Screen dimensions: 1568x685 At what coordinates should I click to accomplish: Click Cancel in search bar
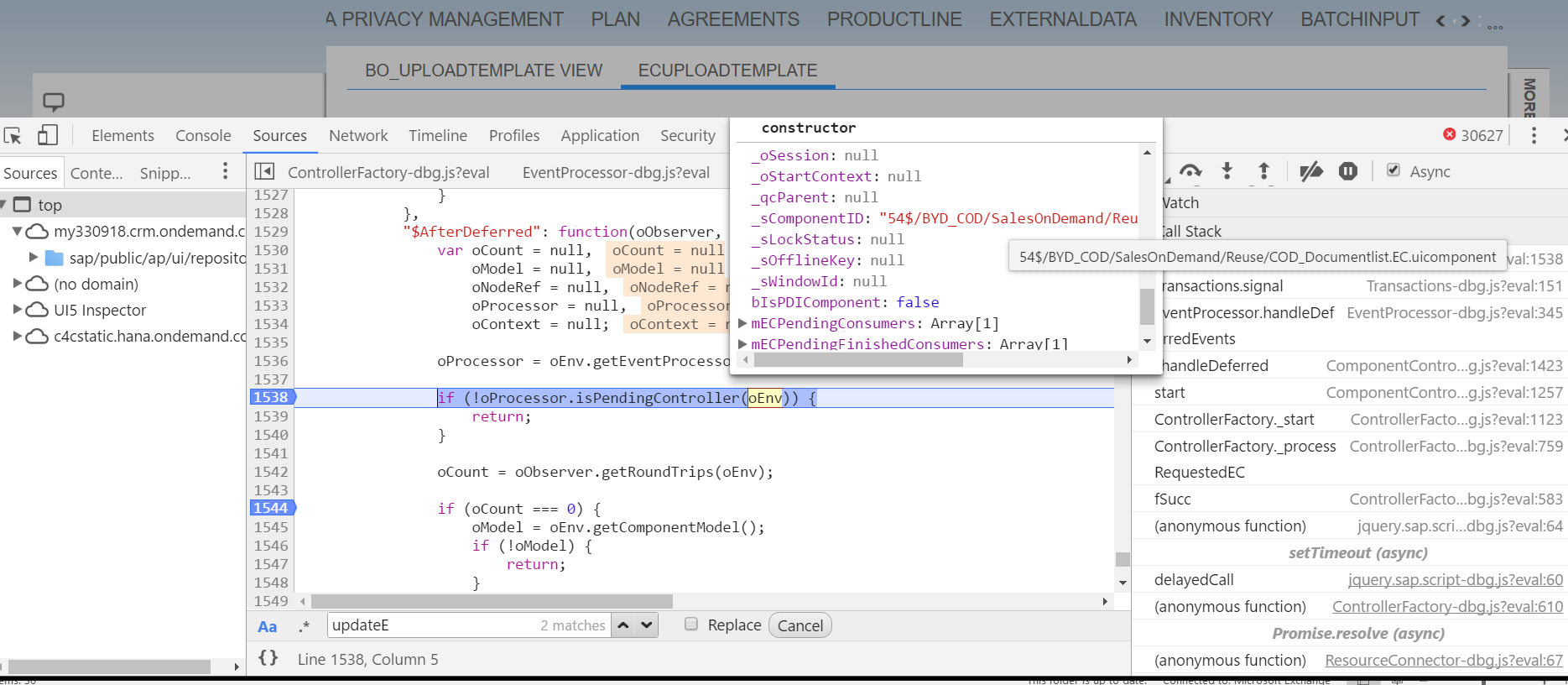800,625
